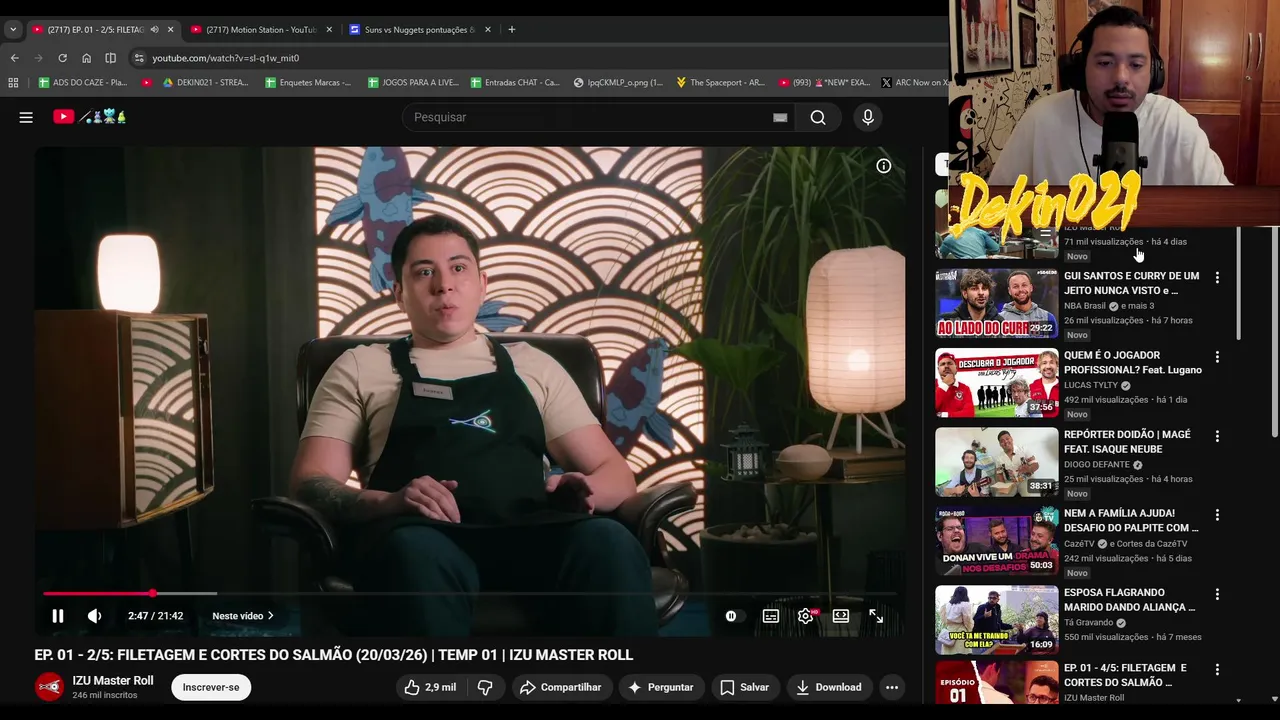Open the 'Enquetes Marcas' bookmark
Viewport: 1280px width, 720px height.
308,83
